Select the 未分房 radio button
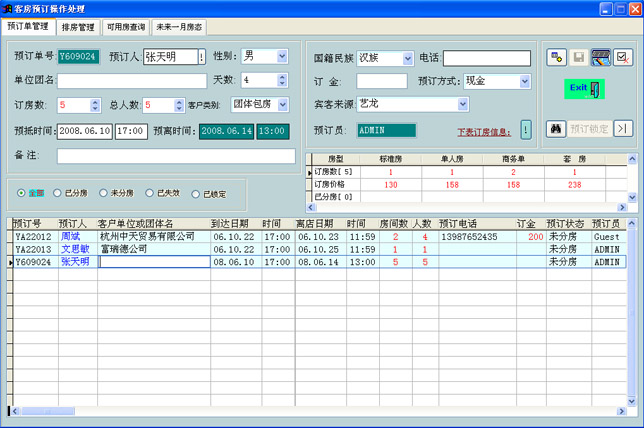 tap(105, 192)
